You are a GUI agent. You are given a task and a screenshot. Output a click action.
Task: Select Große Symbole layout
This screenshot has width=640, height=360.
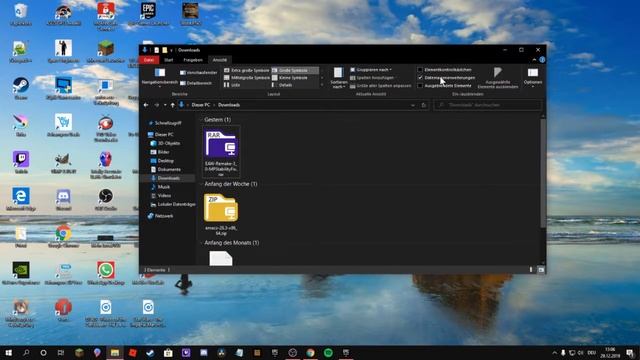(295, 70)
